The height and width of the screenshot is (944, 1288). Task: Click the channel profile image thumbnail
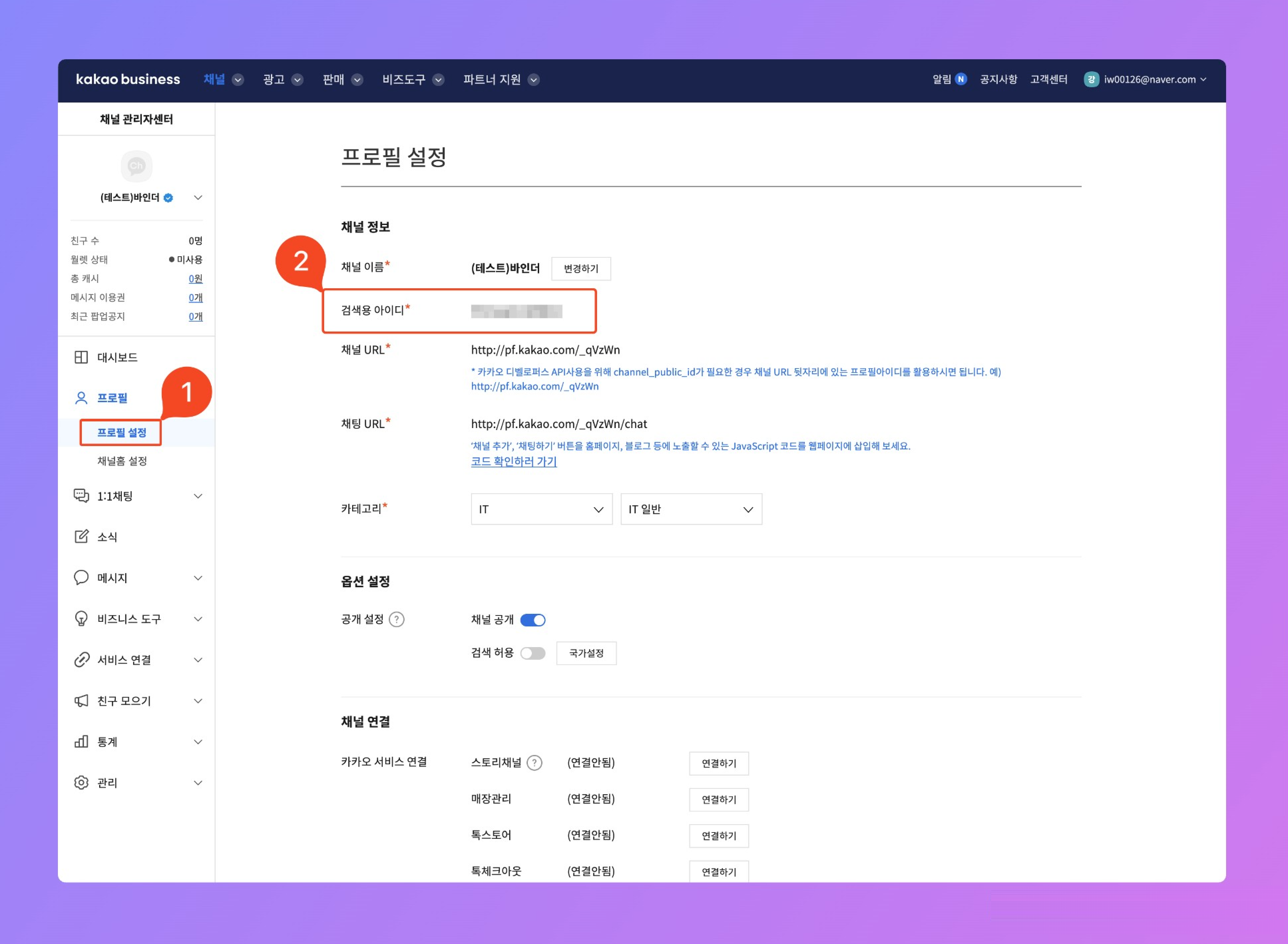click(x=136, y=166)
